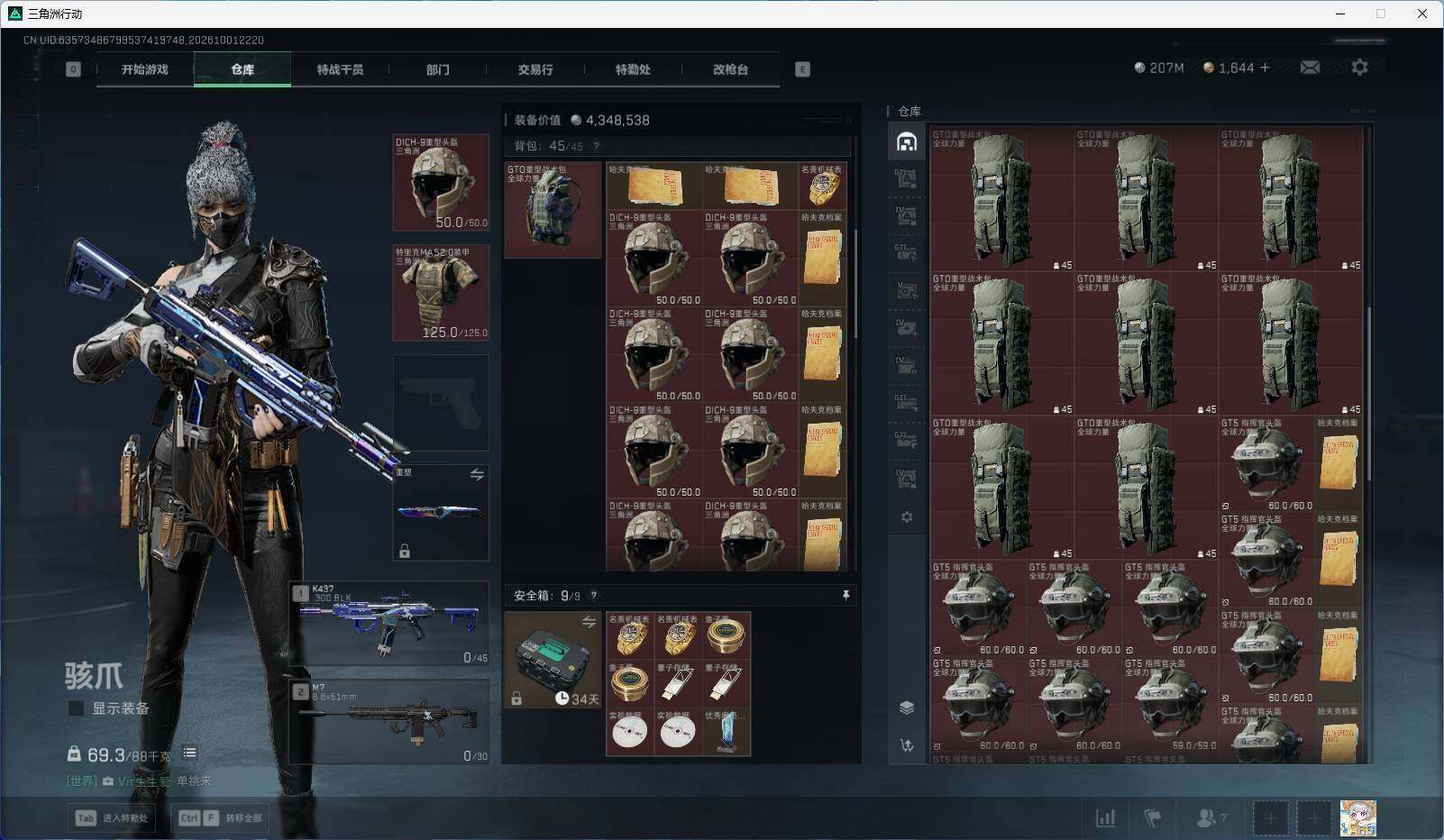Open the statistics bar chart icon
This screenshot has width=1444, height=840.
coord(1105,817)
